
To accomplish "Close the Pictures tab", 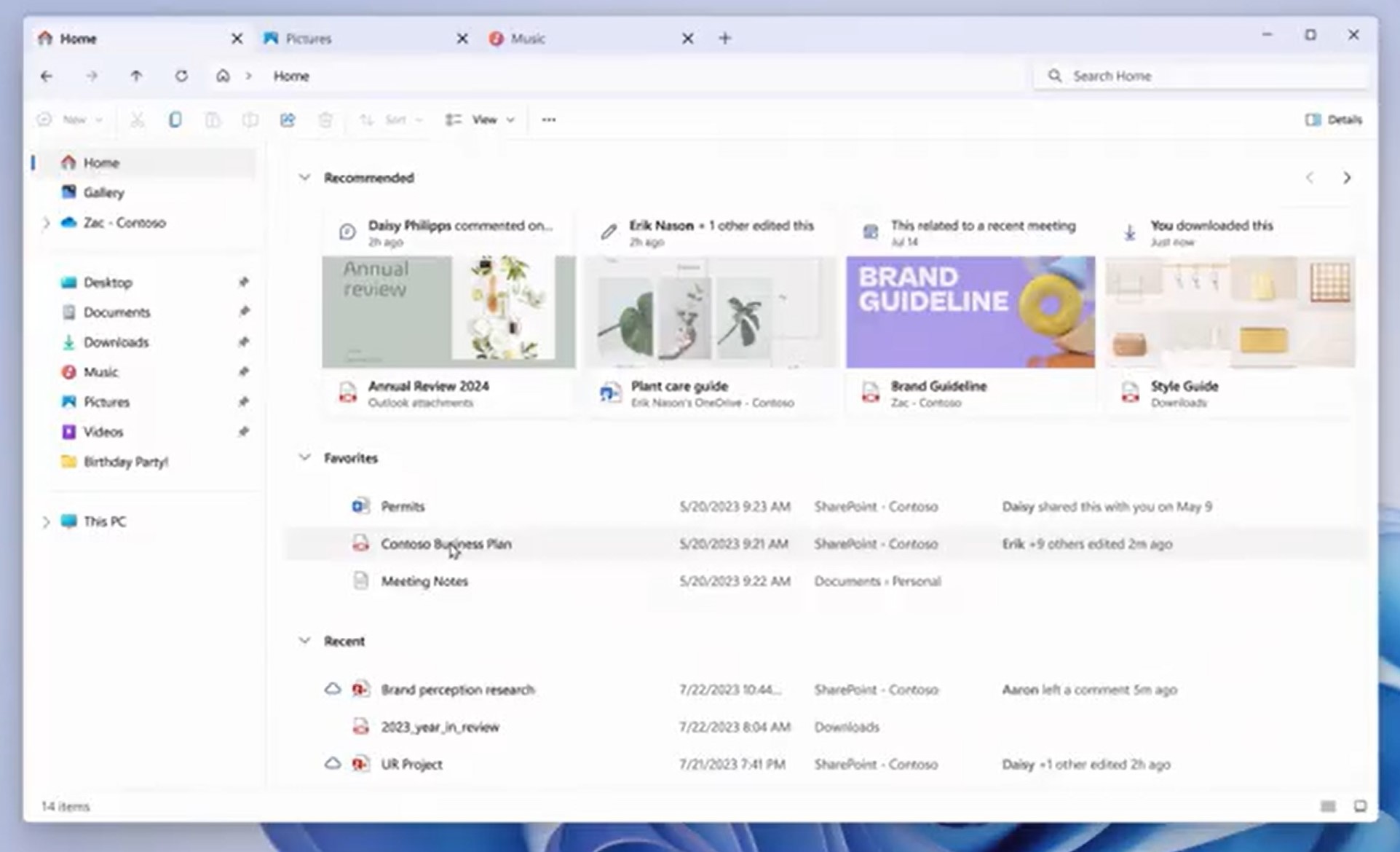I will 462,39.
